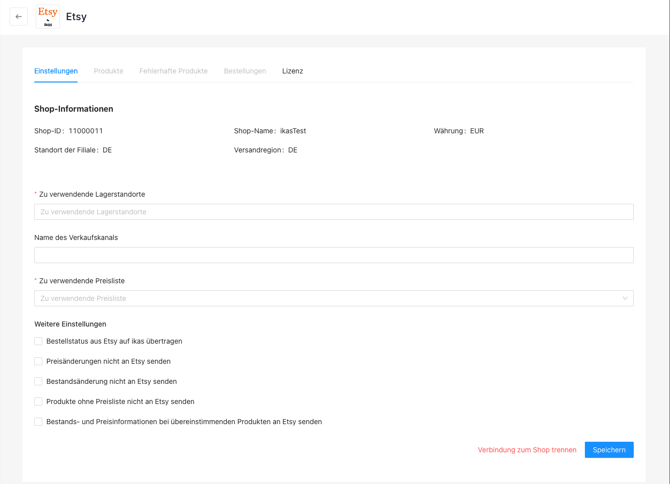The image size is (670, 484).
Task: Tick Produkte ohne Preisliste nicht senden
Action: point(38,401)
